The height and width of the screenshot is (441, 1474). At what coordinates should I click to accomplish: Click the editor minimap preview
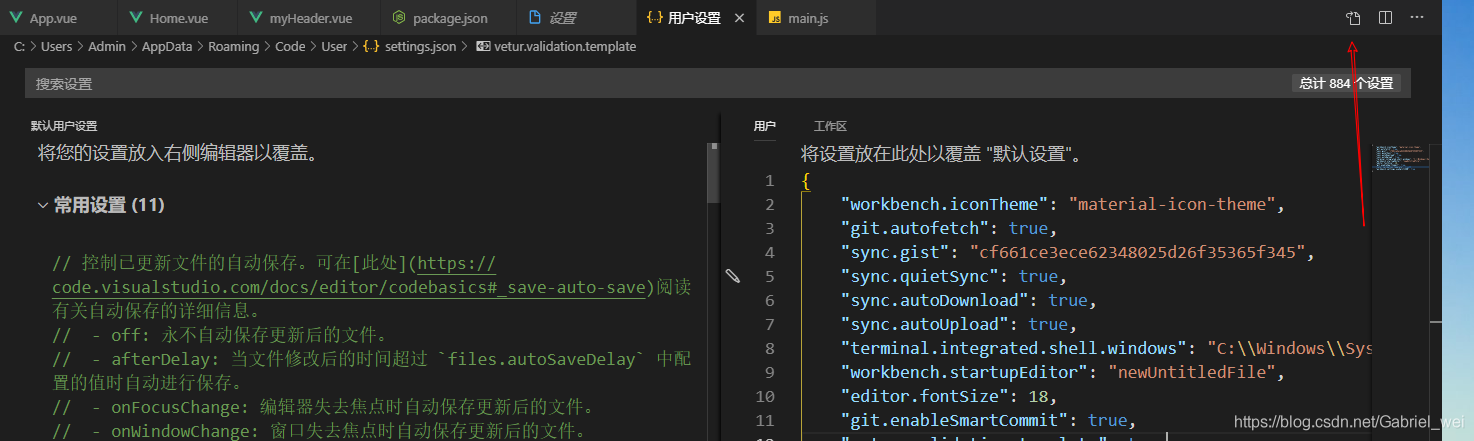click(x=1402, y=159)
